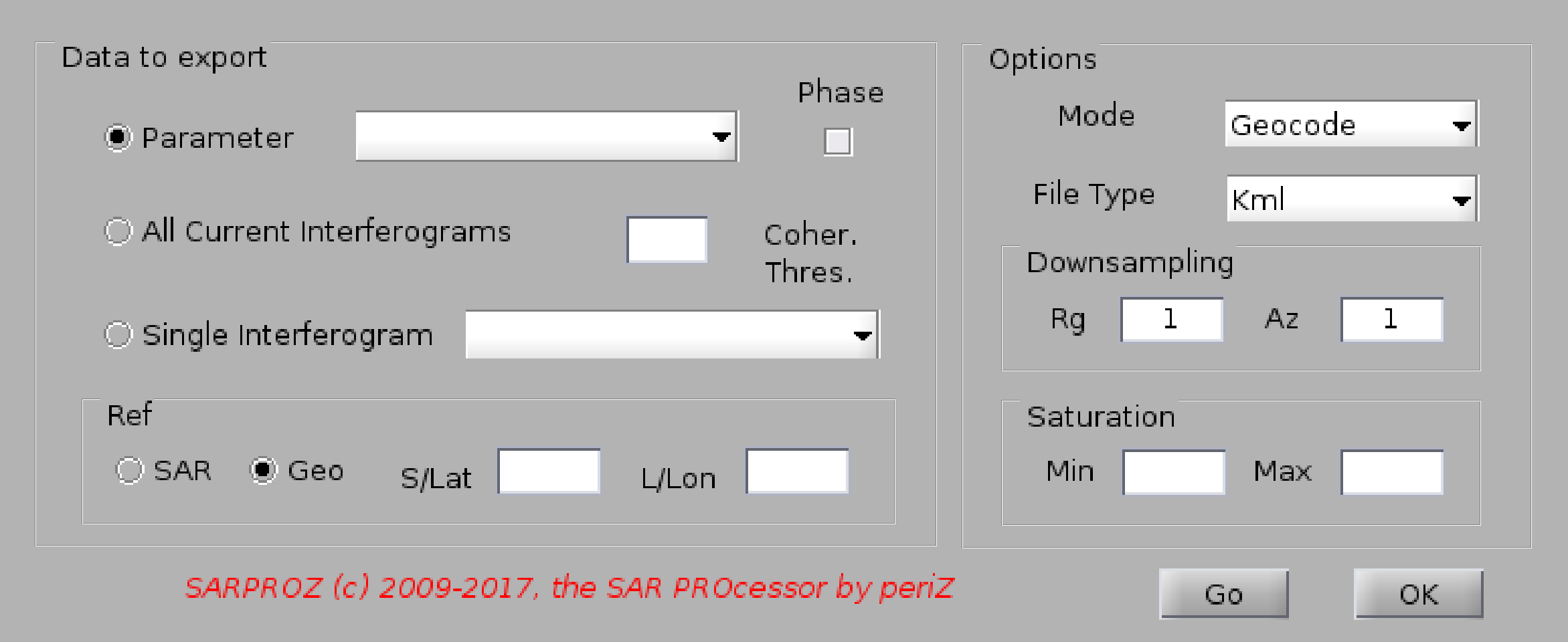Focus the L/Lon reference input field
This screenshot has height=642, width=1568.
(797, 471)
